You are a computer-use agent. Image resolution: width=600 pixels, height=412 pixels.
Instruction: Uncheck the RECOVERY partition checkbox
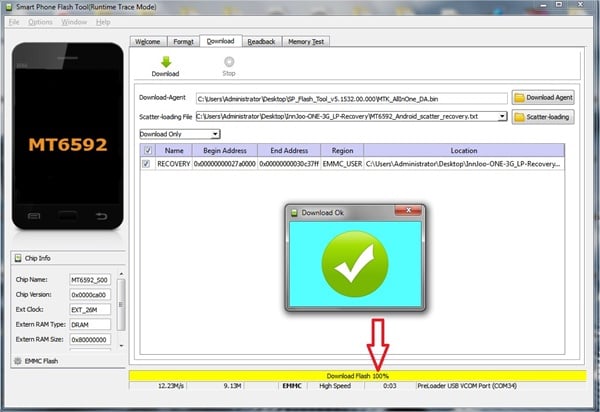point(146,164)
